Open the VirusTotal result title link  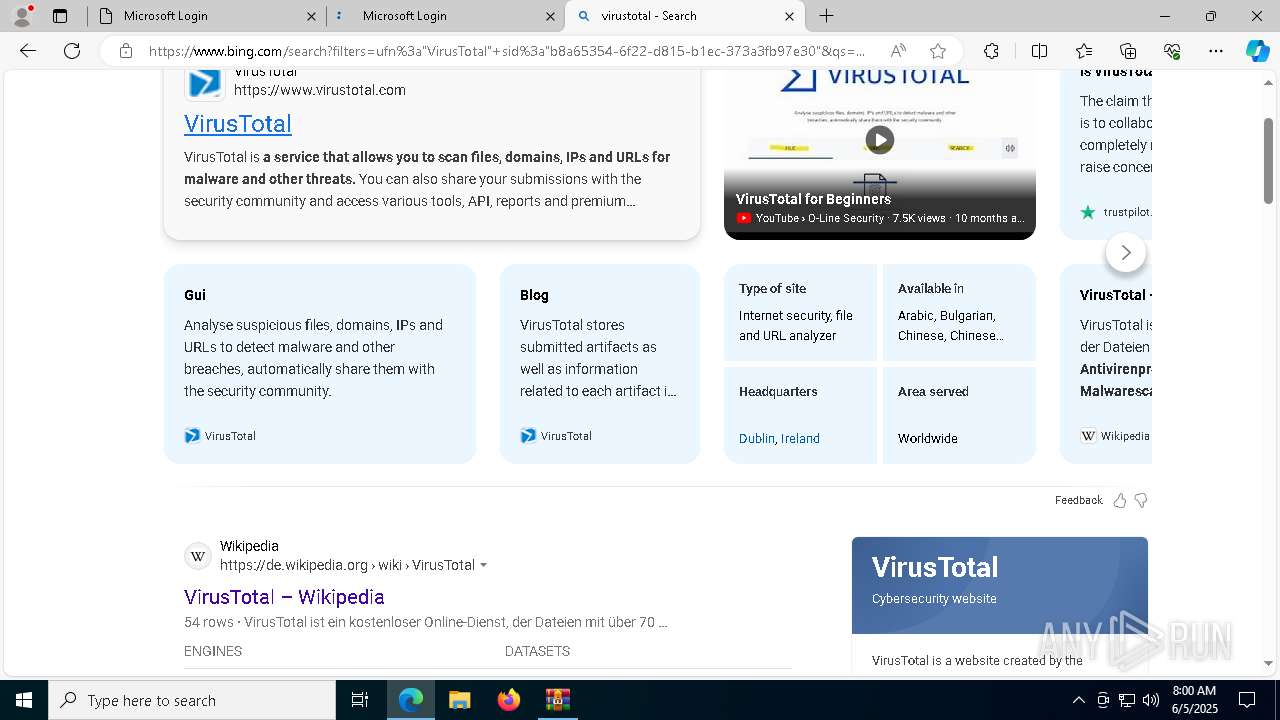[238, 124]
